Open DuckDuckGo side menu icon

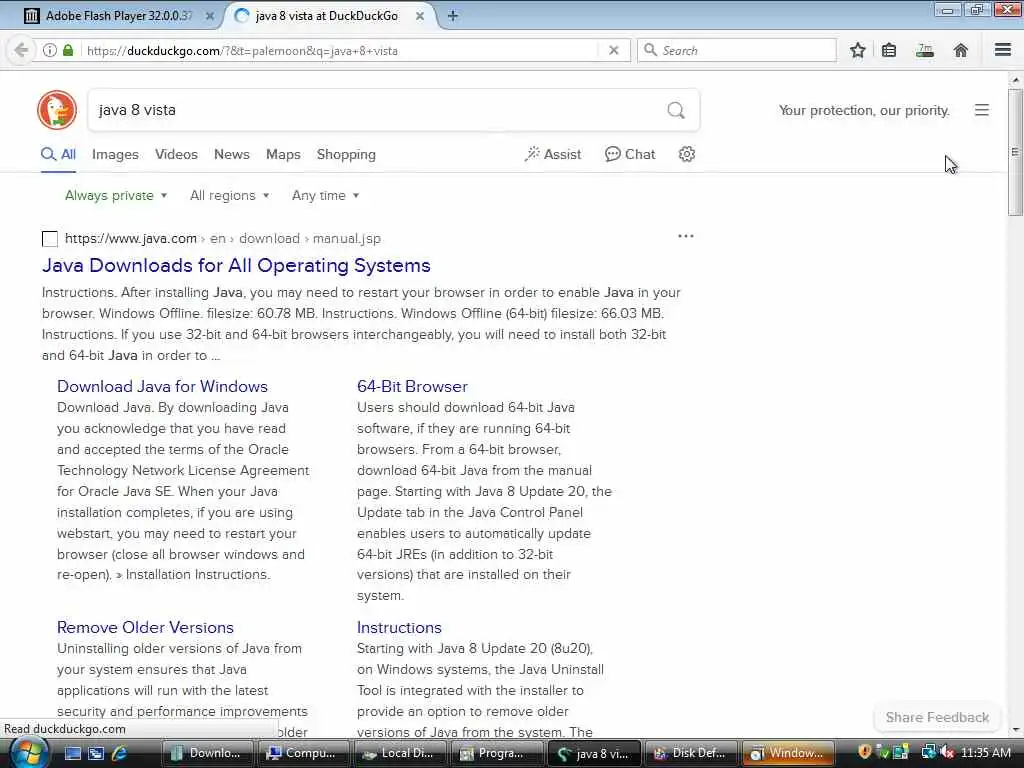(982, 110)
